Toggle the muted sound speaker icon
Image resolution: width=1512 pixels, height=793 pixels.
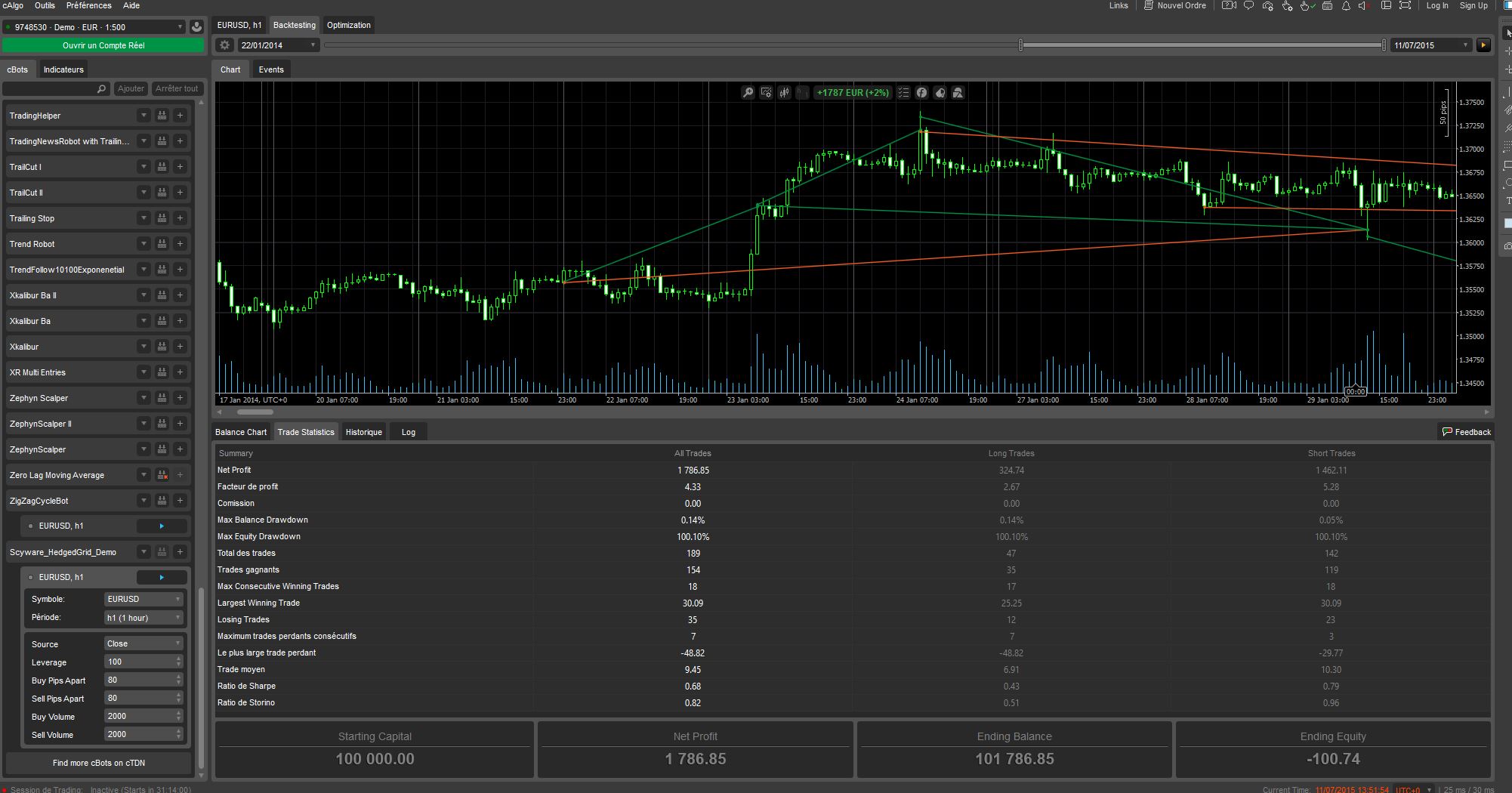(1363, 5)
